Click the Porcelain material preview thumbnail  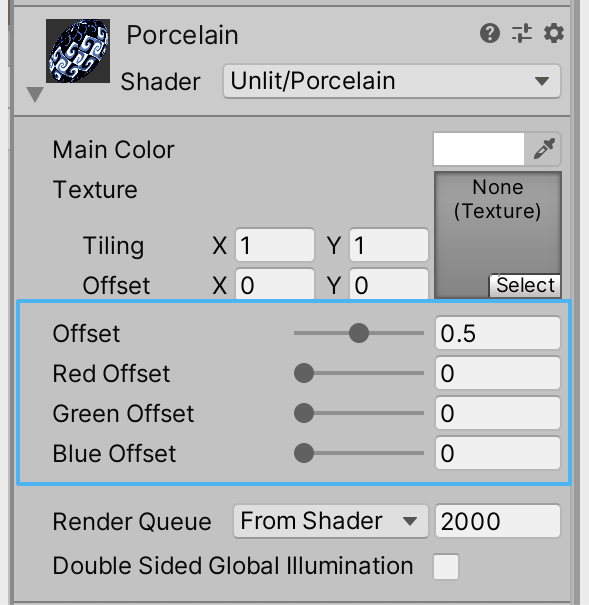click(78, 51)
